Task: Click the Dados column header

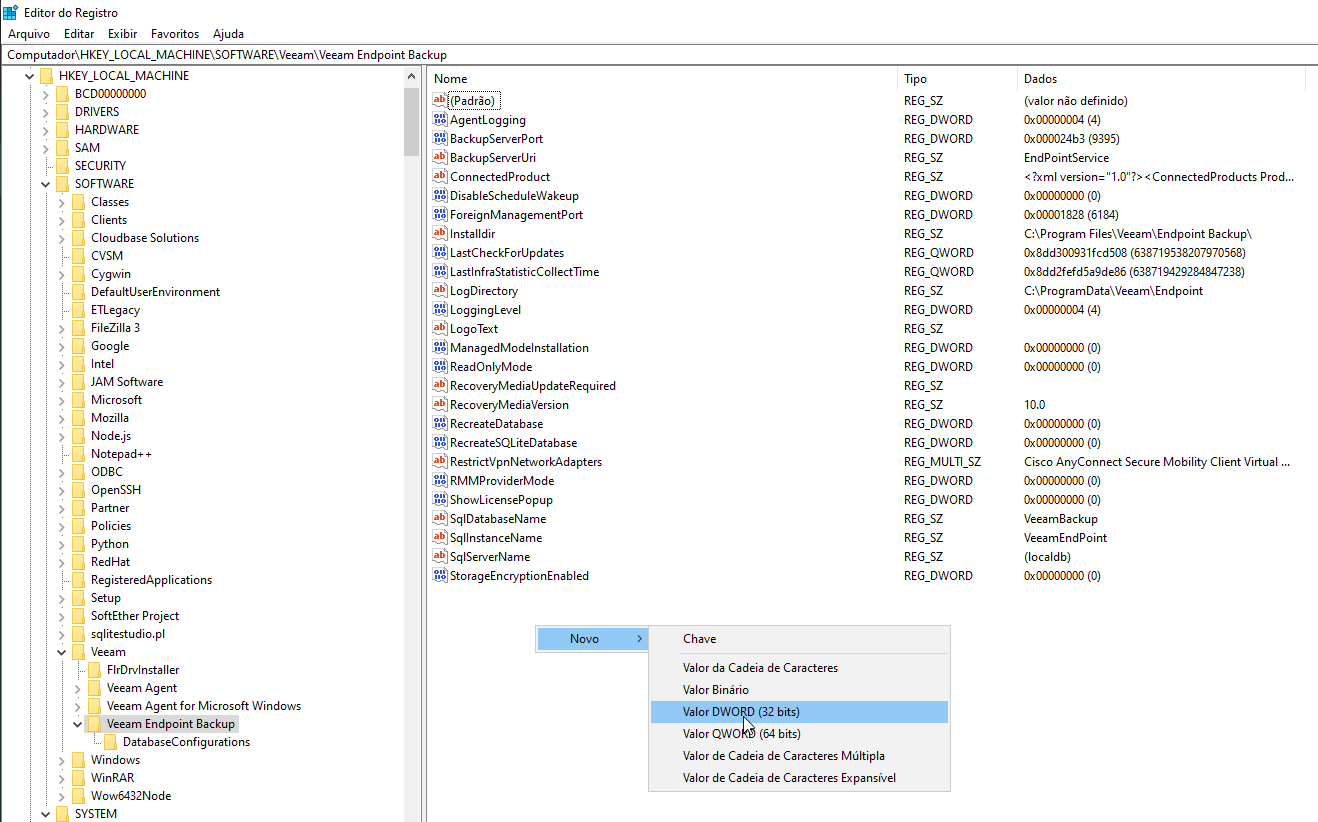Action: [x=1161, y=79]
